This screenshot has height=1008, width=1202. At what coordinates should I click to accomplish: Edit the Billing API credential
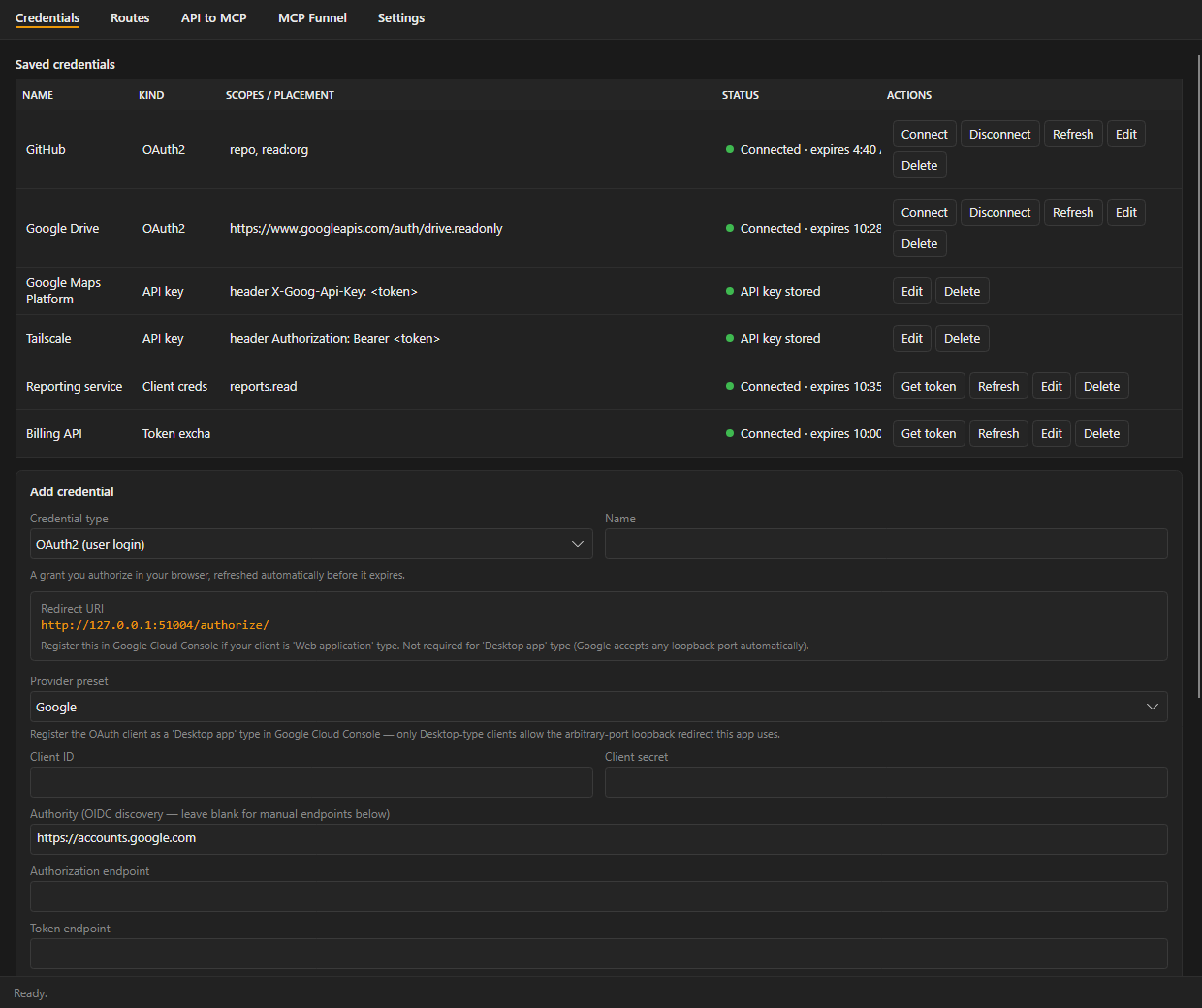click(x=1052, y=433)
